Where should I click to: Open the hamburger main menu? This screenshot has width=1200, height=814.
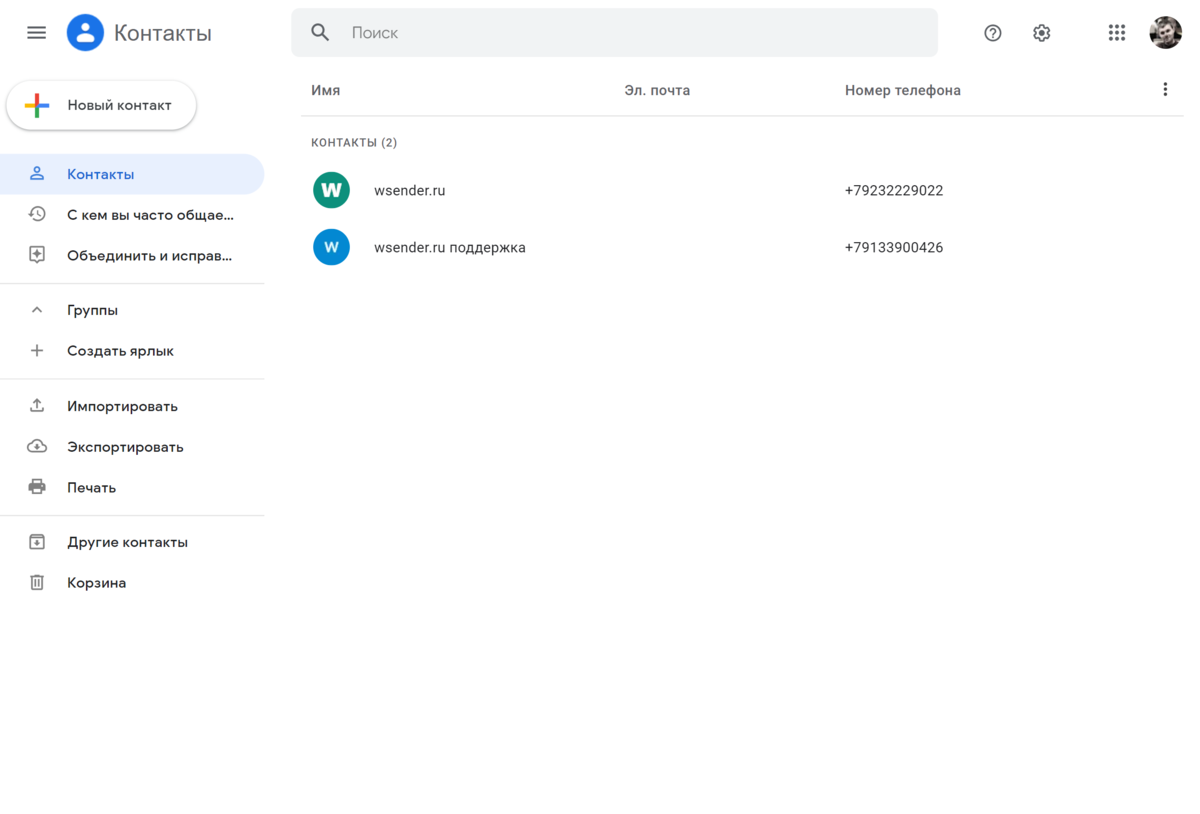click(36, 33)
